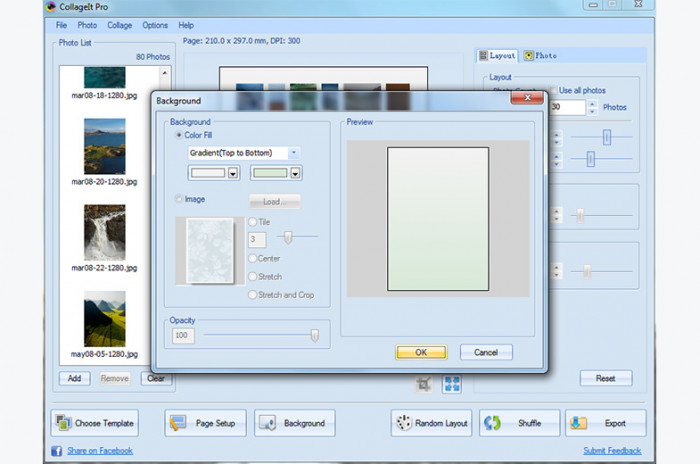Click the Reset button
700x464 pixels.
[x=606, y=378]
